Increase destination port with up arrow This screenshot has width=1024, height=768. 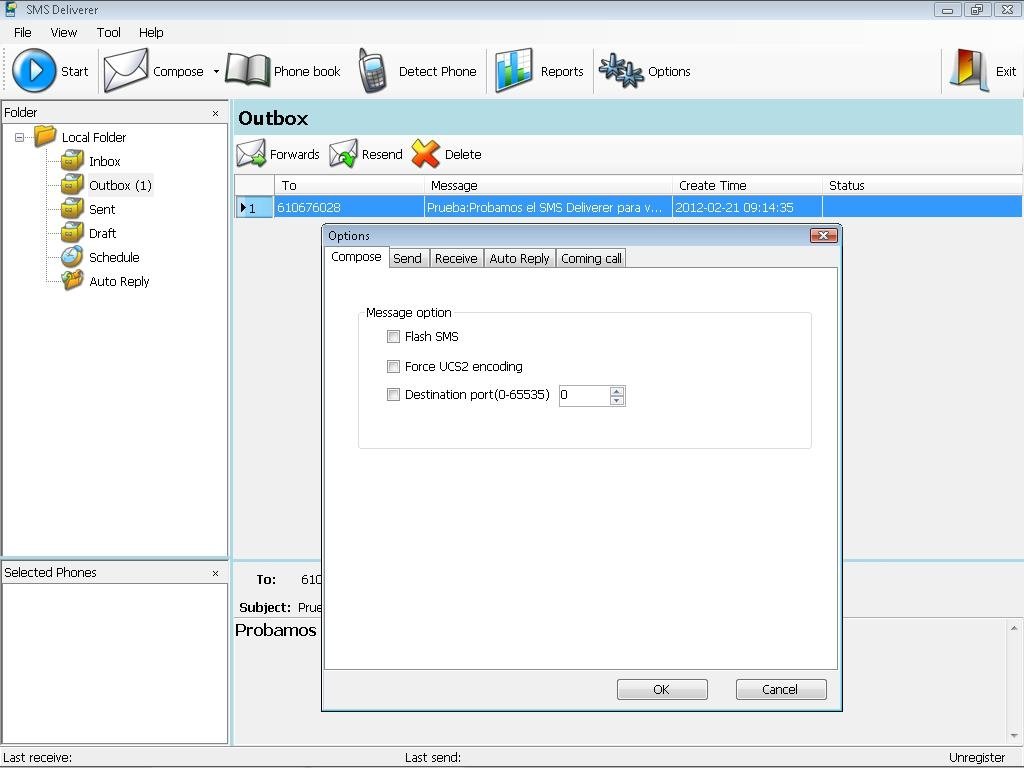(x=616, y=391)
